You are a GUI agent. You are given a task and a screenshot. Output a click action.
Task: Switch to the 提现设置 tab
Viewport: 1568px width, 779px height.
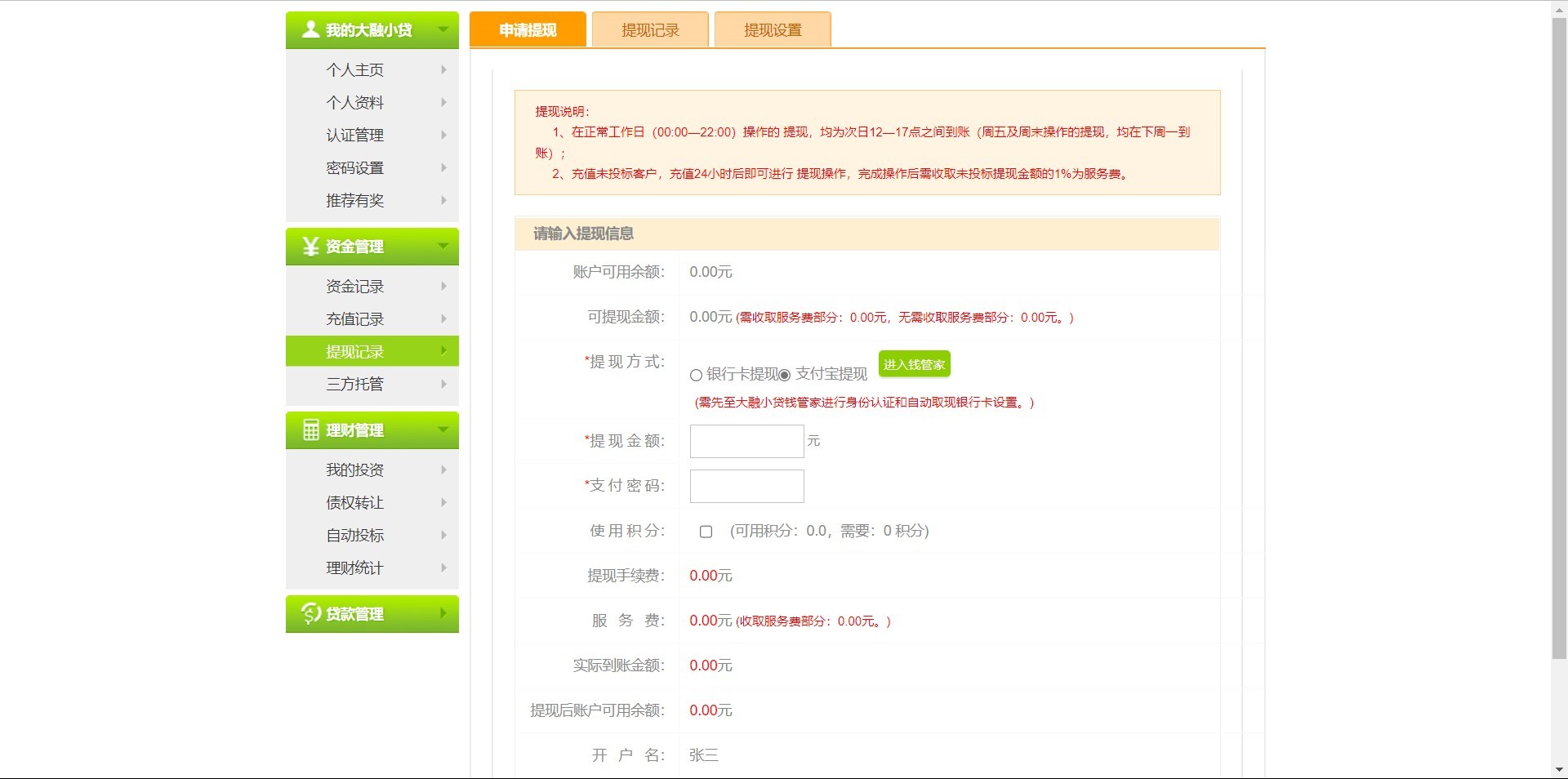pyautogui.click(x=773, y=29)
